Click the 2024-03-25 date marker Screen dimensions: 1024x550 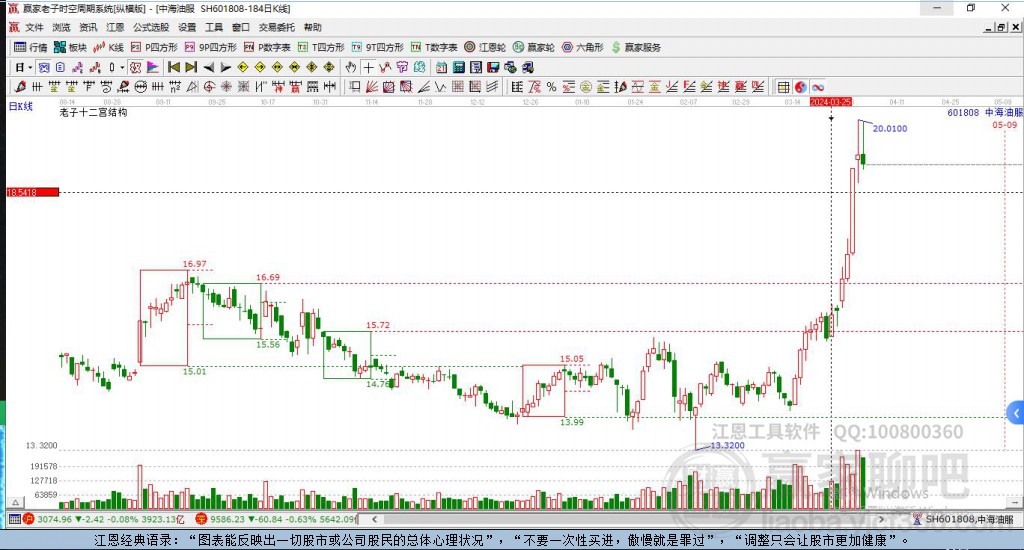click(x=831, y=102)
